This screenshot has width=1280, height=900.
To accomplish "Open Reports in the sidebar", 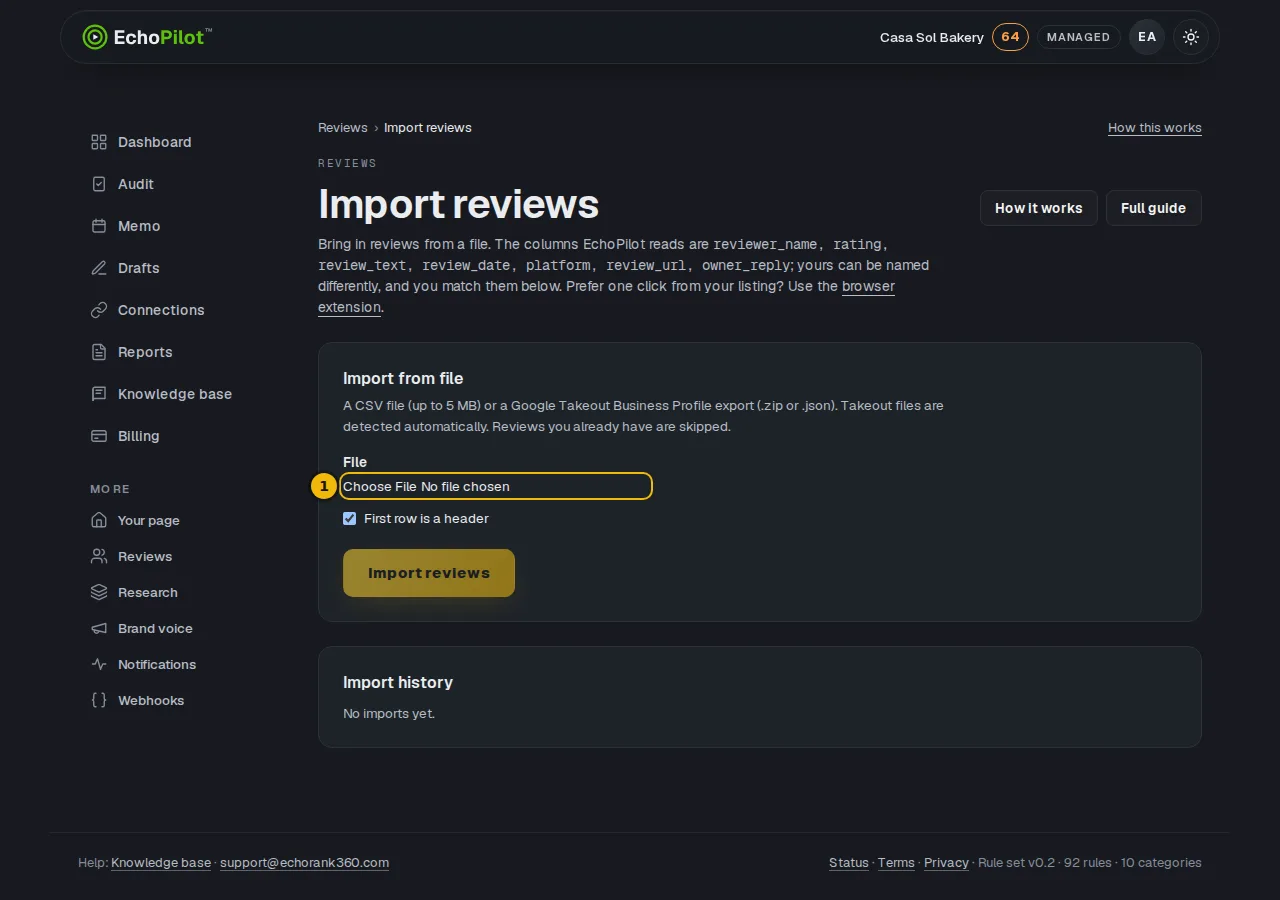I will [145, 352].
